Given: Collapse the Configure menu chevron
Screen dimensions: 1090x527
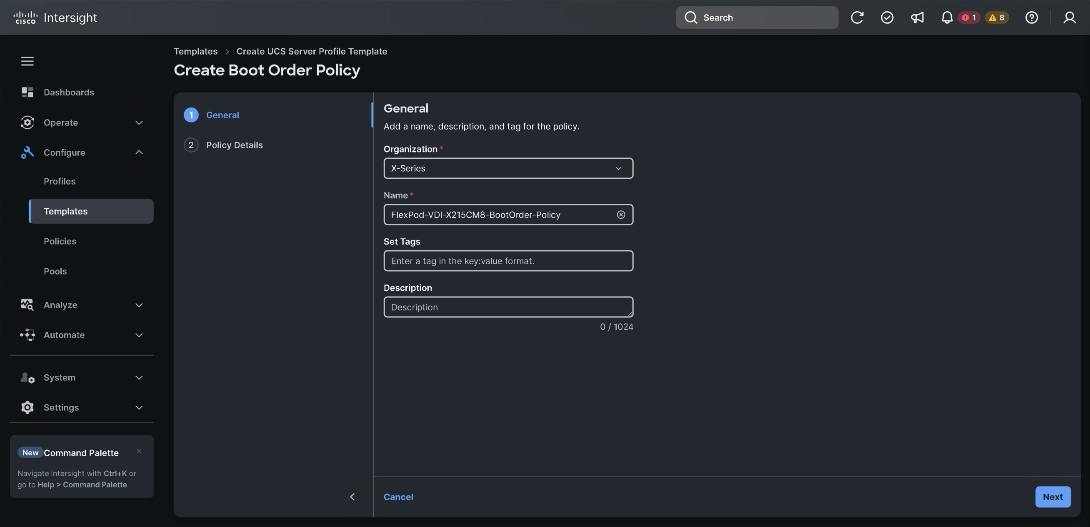Looking at the screenshot, I should 138,152.
